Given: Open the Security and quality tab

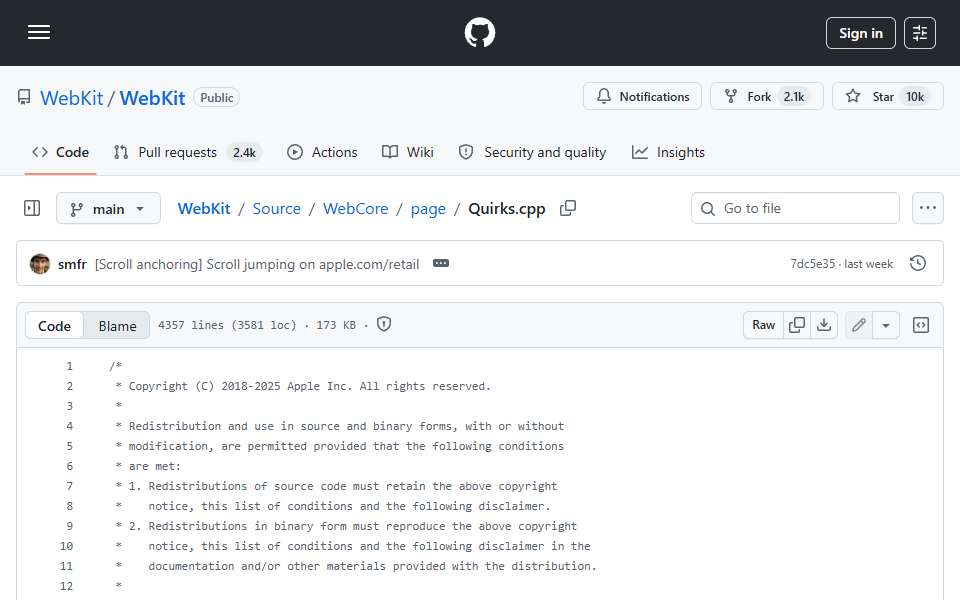Looking at the screenshot, I should coord(532,152).
